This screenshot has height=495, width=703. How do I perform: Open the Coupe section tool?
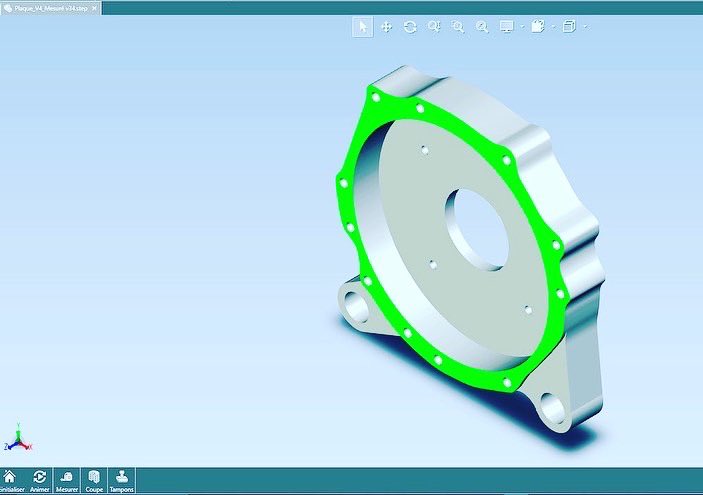(x=94, y=481)
